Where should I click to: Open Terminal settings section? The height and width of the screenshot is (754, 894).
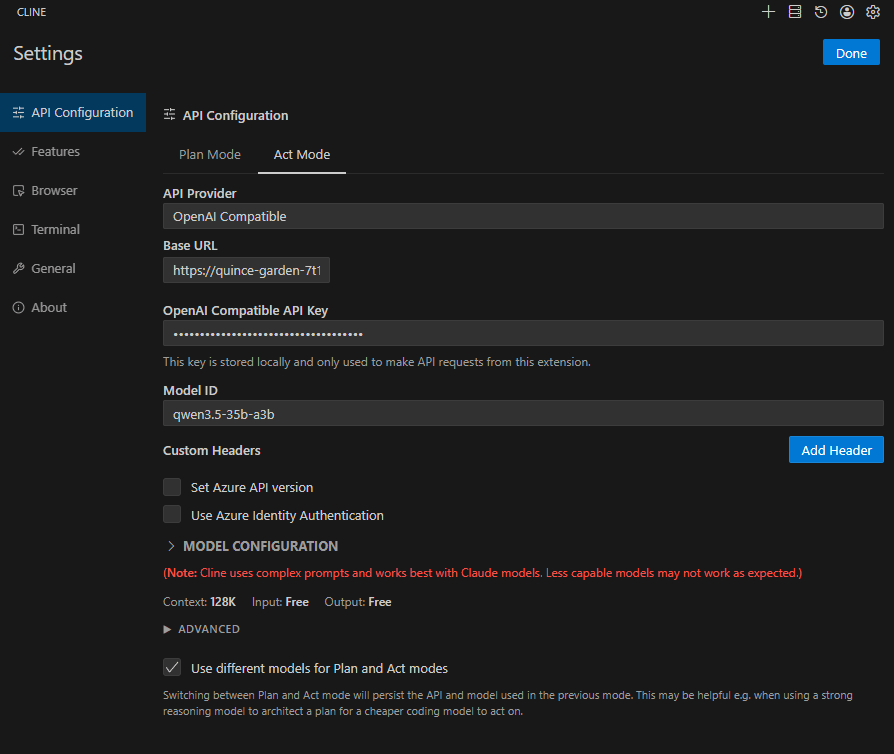pyautogui.click(x=73, y=229)
